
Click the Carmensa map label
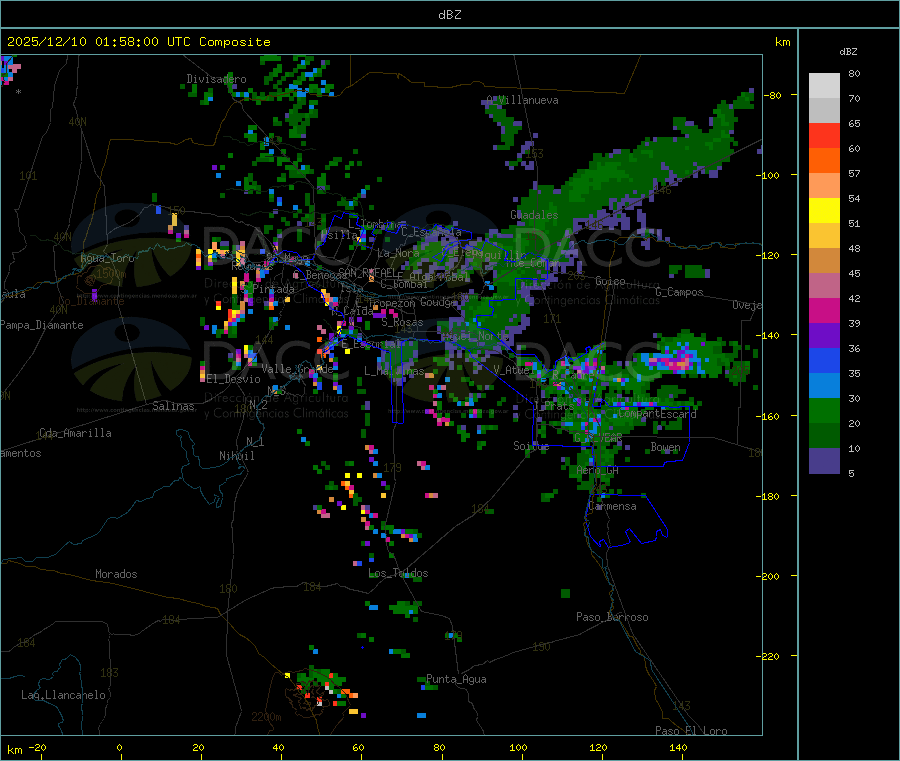point(612,507)
